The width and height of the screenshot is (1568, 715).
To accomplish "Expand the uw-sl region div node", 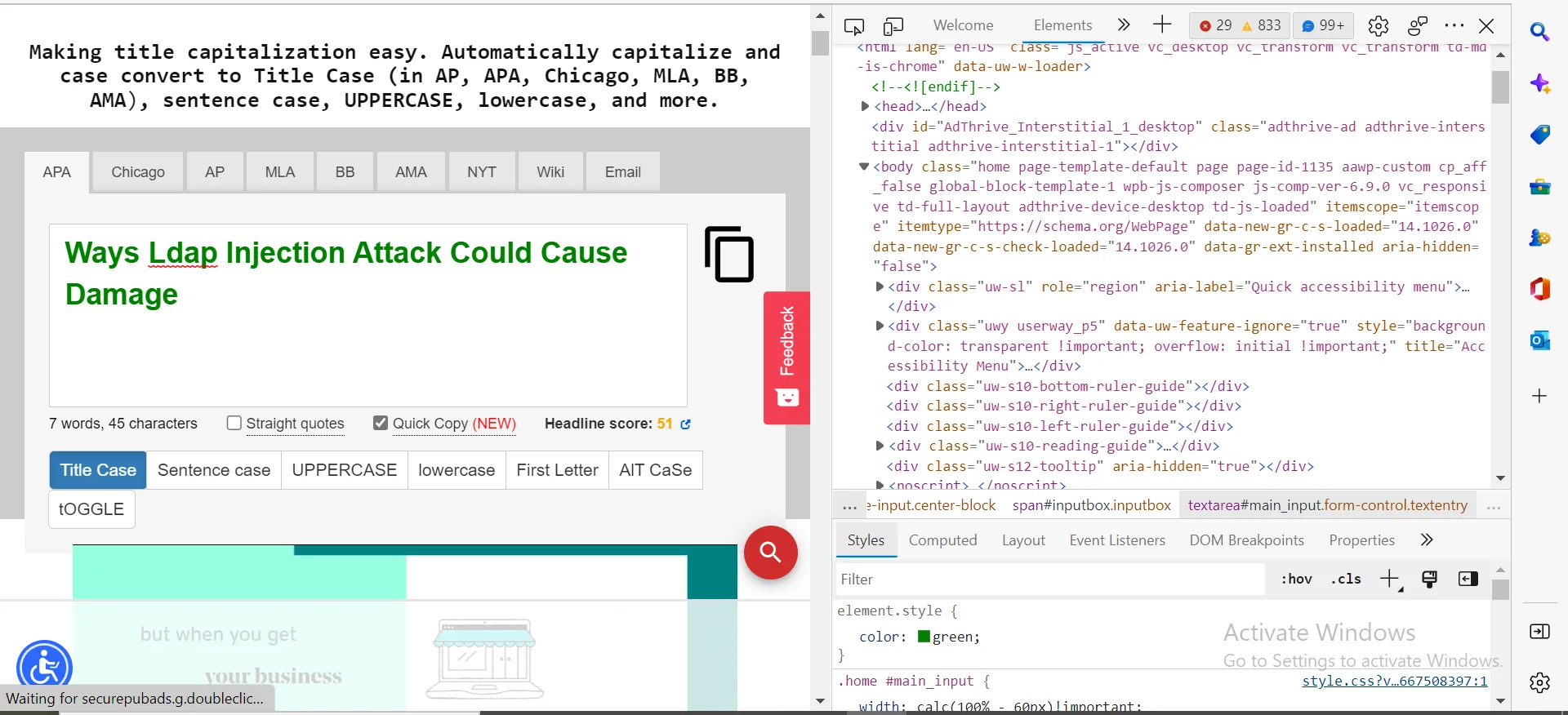I will 880,286.
